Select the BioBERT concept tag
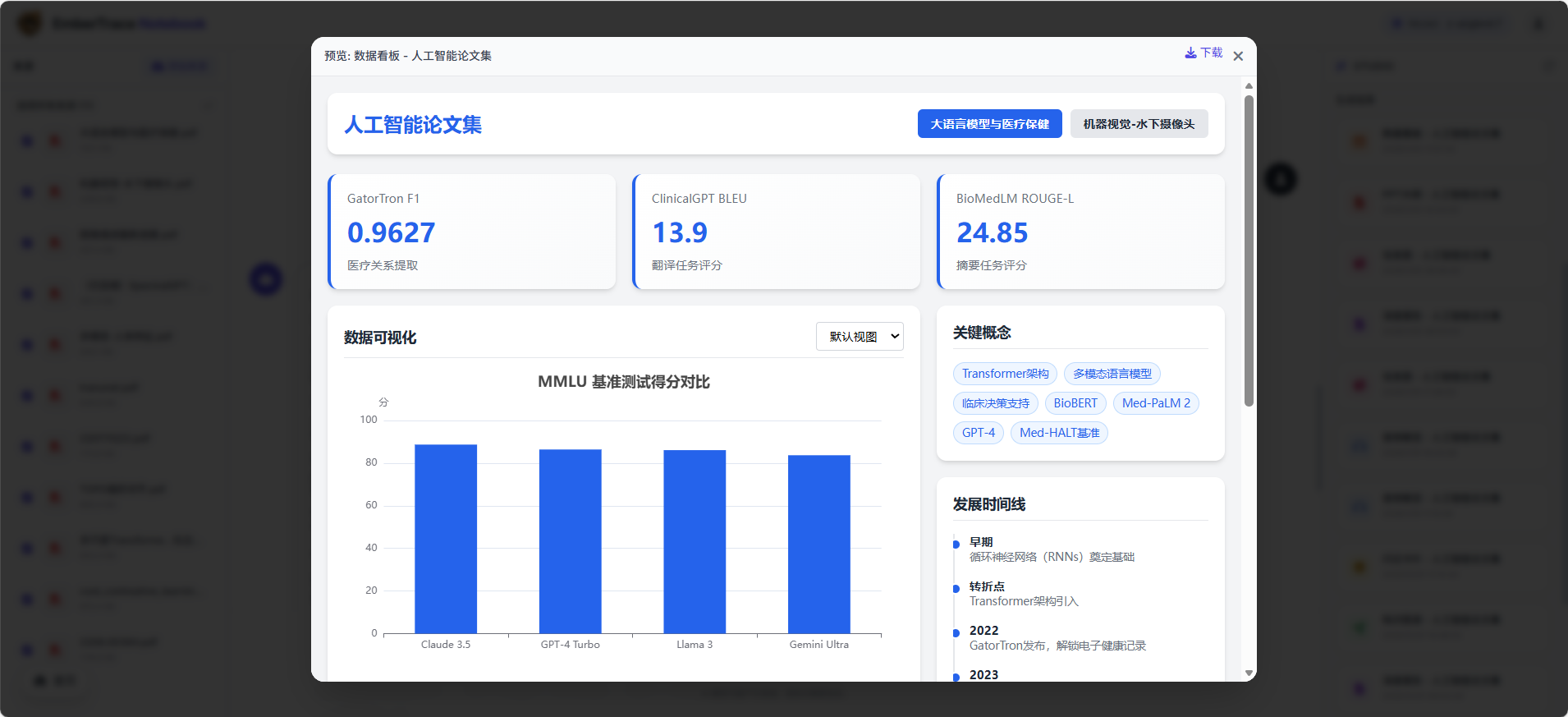 pyautogui.click(x=1075, y=403)
